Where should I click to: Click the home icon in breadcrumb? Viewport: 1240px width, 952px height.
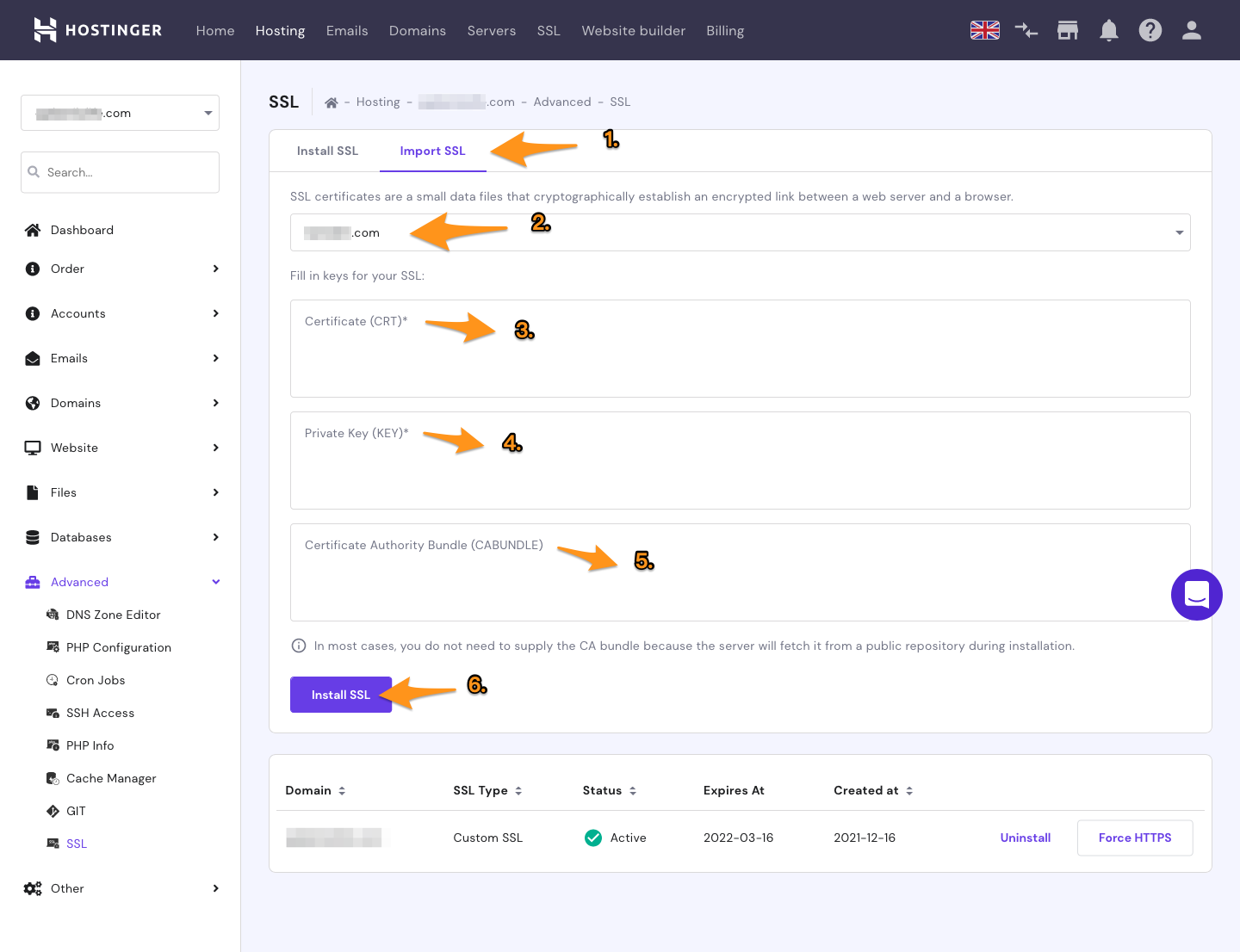[x=331, y=102]
